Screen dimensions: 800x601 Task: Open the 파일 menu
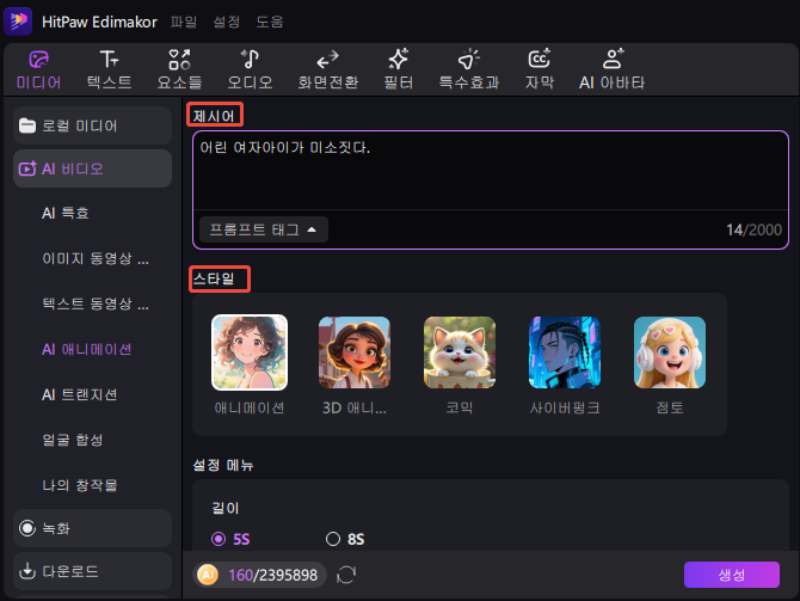pyautogui.click(x=184, y=21)
